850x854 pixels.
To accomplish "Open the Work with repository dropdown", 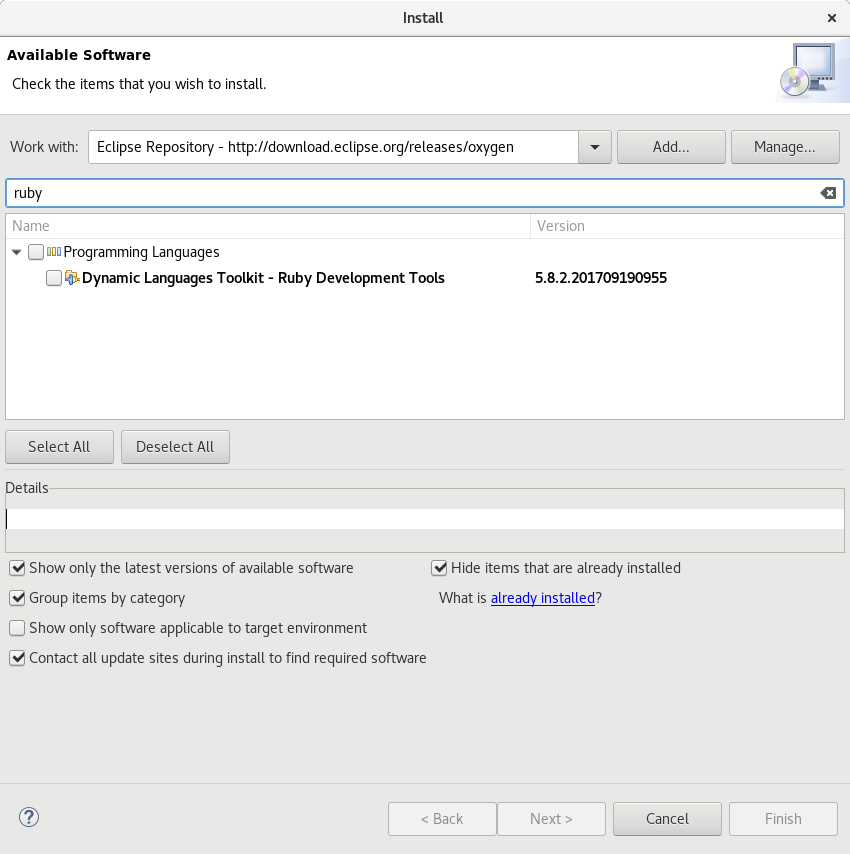I will [595, 147].
